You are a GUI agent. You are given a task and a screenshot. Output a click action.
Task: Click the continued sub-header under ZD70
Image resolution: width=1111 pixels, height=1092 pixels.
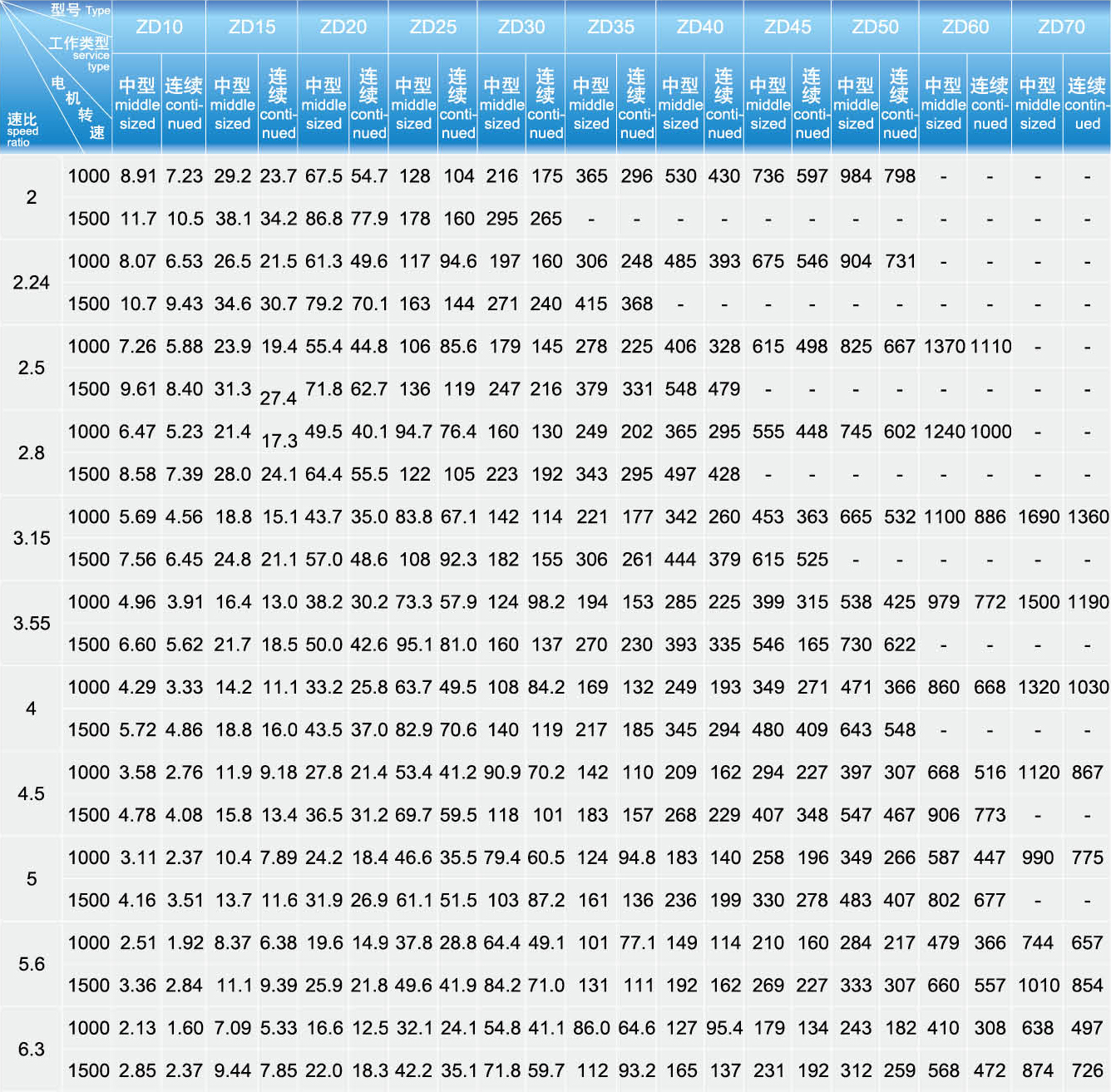pyautogui.click(x=1086, y=104)
